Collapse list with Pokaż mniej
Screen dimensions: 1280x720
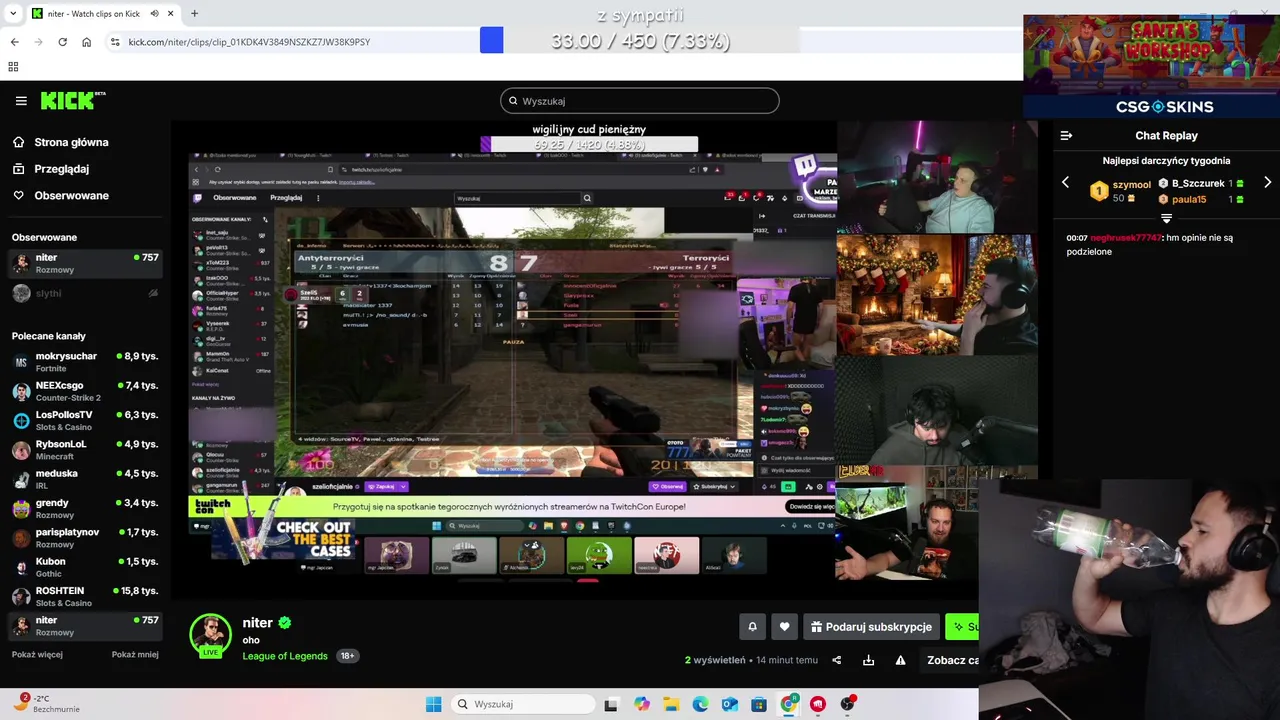pos(135,655)
